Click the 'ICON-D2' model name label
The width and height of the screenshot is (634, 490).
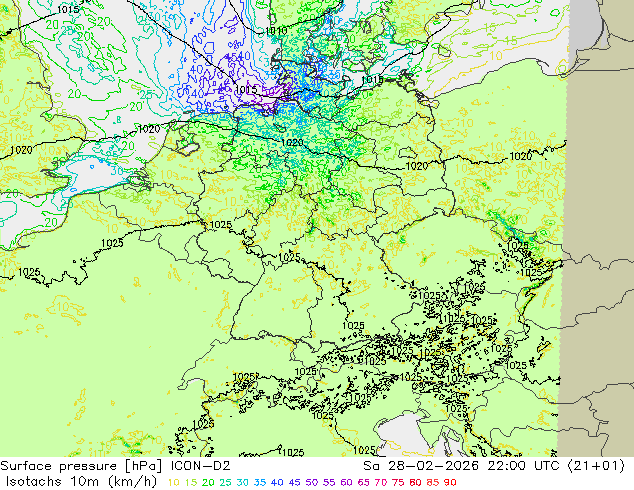pos(201,466)
